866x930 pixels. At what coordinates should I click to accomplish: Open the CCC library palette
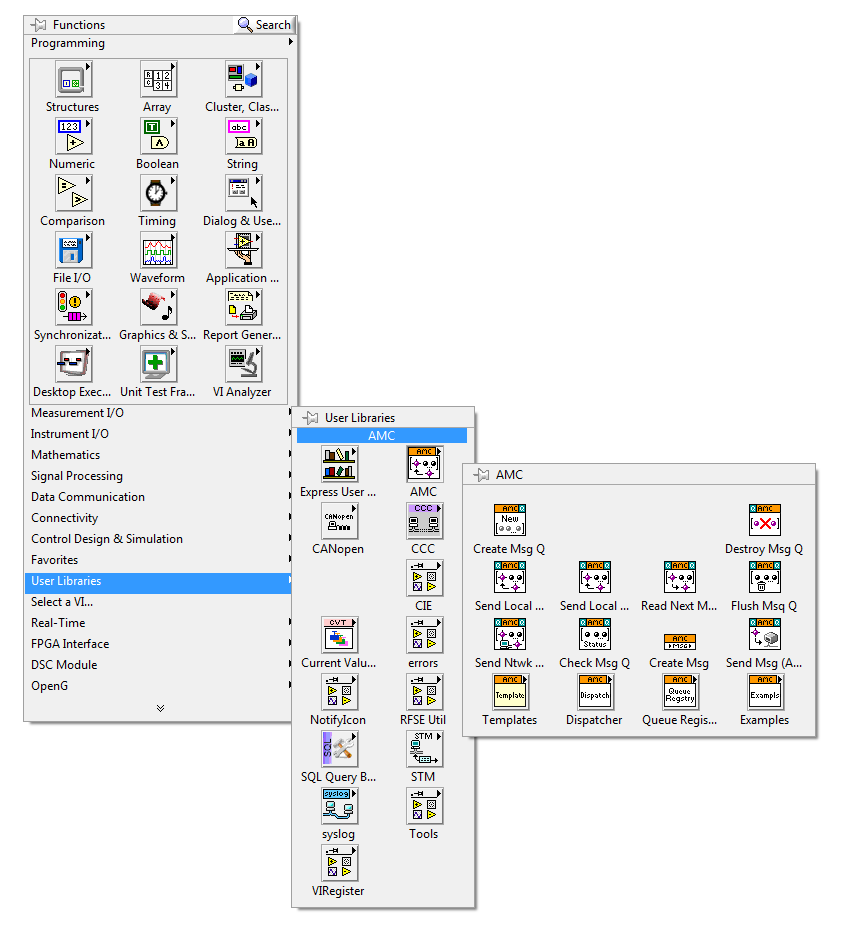pos(424,521)
